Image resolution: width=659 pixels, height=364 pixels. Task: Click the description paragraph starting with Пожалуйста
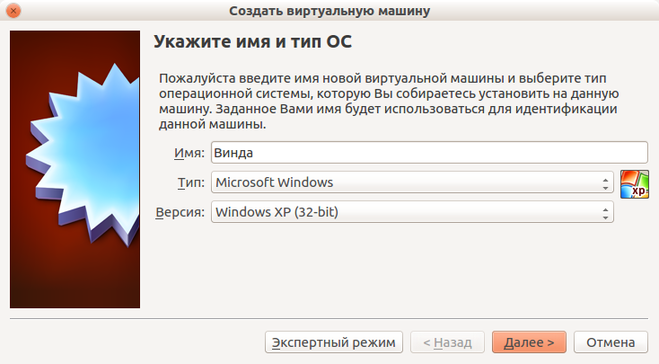(x=389, y=101)
